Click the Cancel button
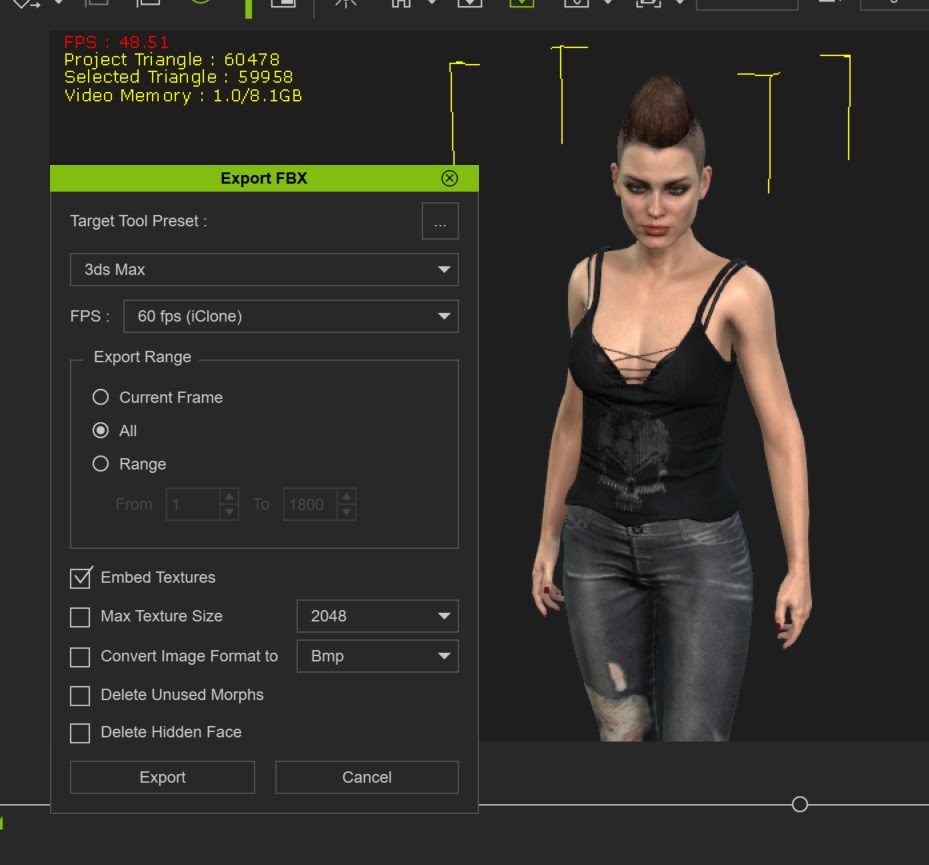This screenshot has height=865, width=929. click(367, 777)
